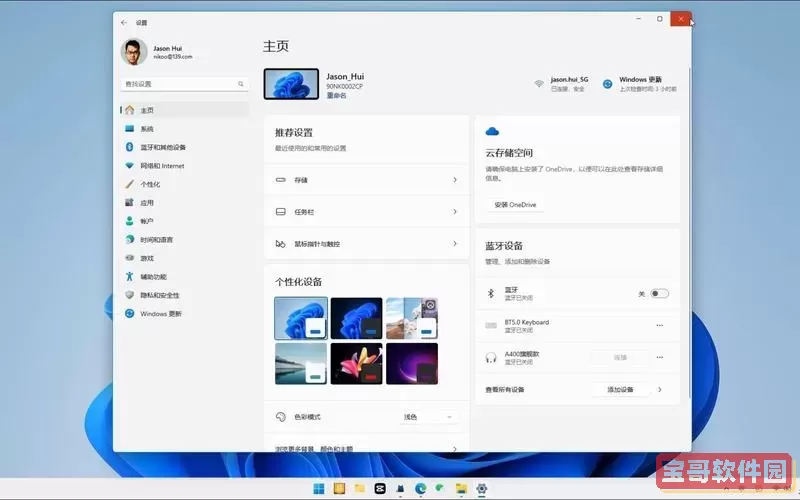Click the 查找设置 search field
Viewport: 800px width, 500px height.
pos(184,84)
